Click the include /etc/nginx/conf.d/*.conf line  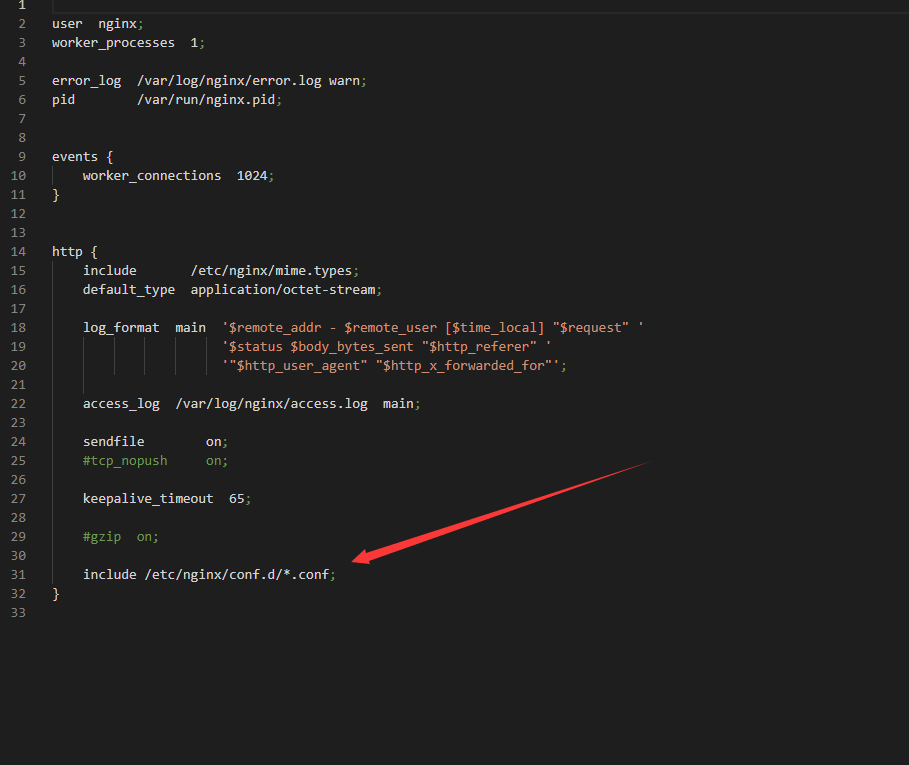click(x=209, y=574)
